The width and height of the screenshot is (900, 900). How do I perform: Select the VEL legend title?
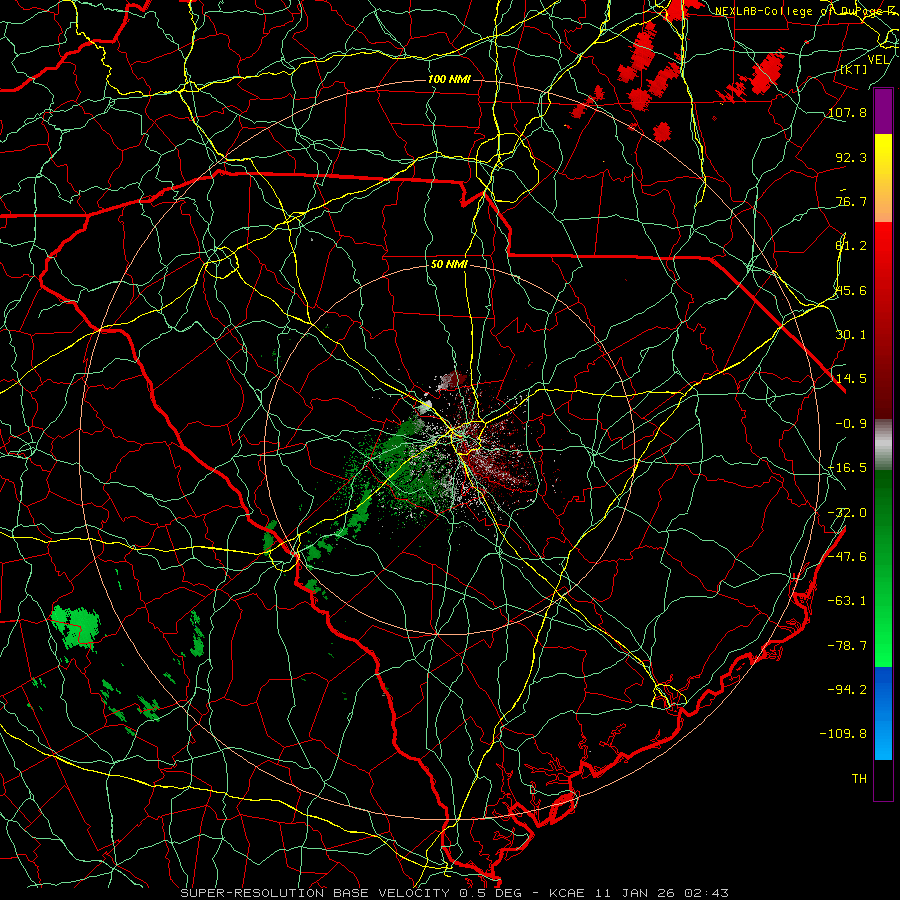click(x=878, y=60)
